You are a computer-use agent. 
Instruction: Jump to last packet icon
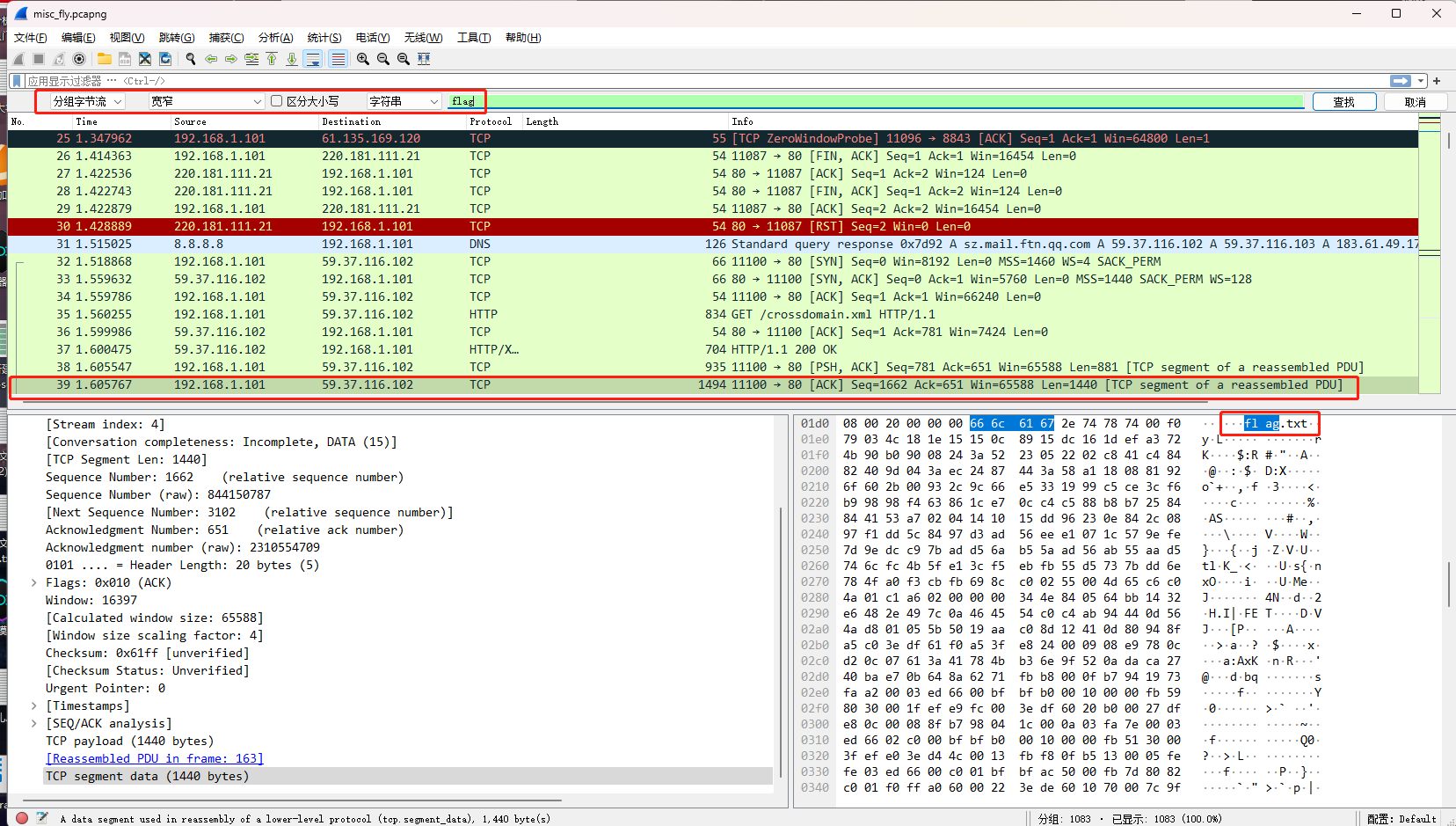pos(292,59)
